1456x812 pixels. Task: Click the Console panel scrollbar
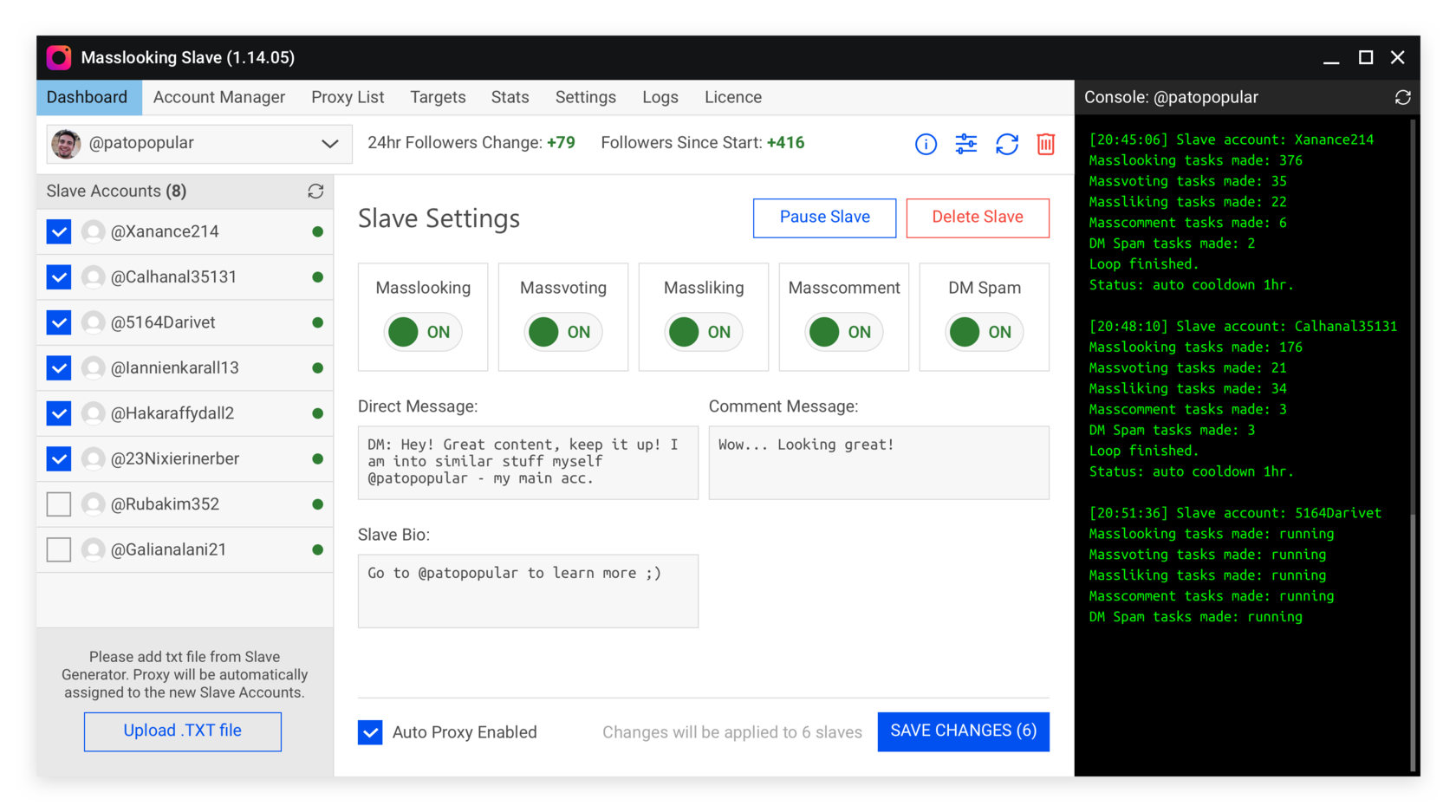[1414, 641]
